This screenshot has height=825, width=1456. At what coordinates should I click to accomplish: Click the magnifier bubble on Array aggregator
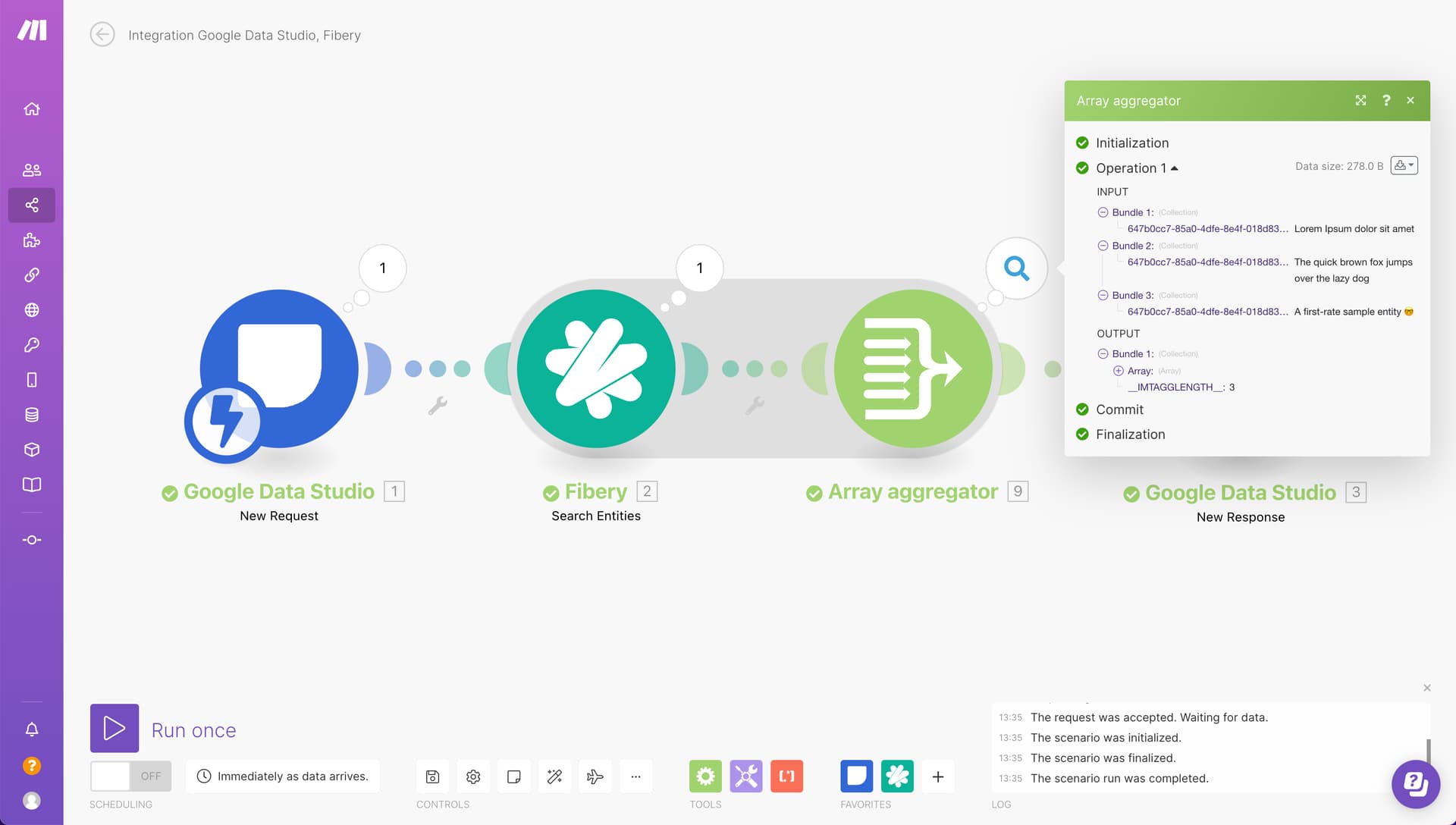1016,268
